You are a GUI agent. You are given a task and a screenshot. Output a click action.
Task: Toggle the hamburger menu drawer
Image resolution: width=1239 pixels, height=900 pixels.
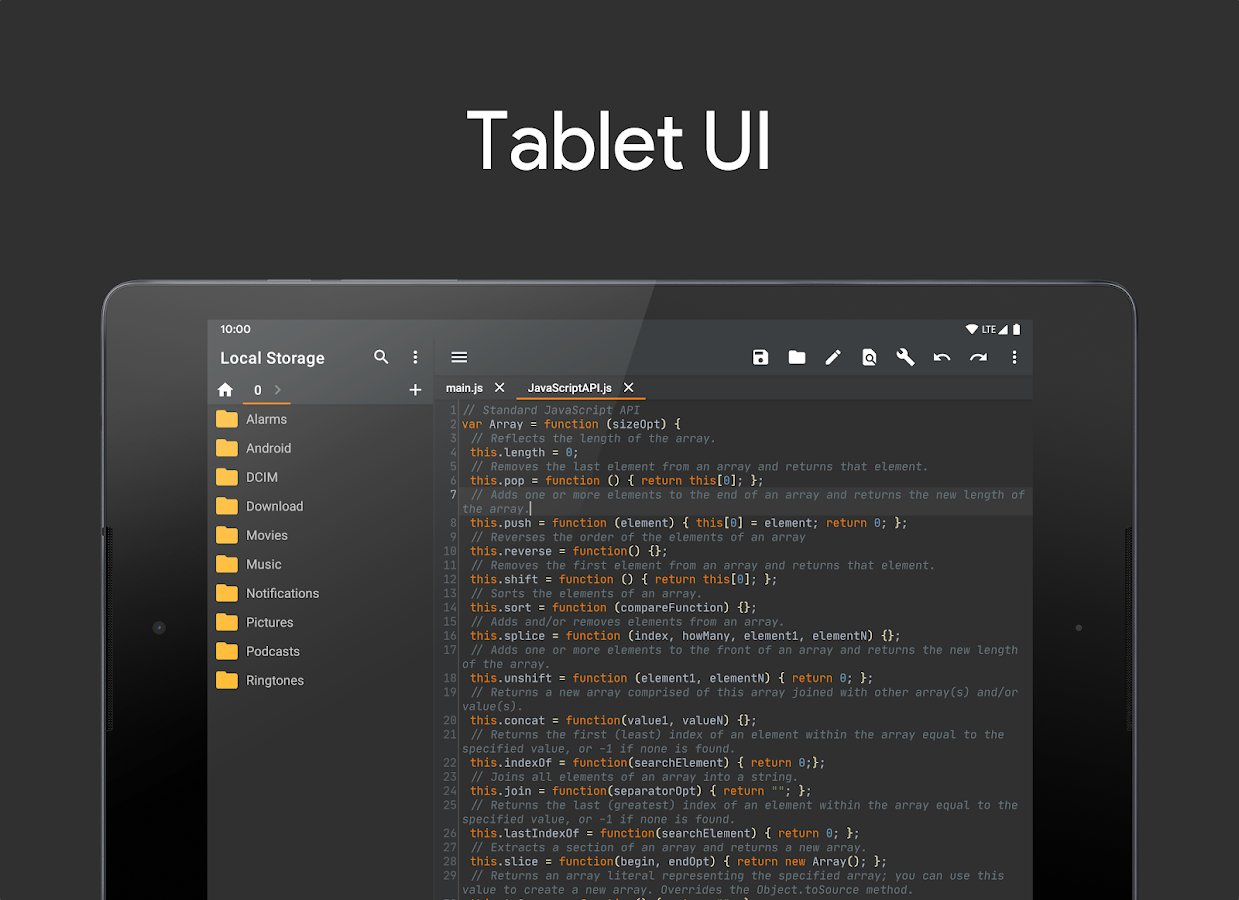[x=459, y=358]
